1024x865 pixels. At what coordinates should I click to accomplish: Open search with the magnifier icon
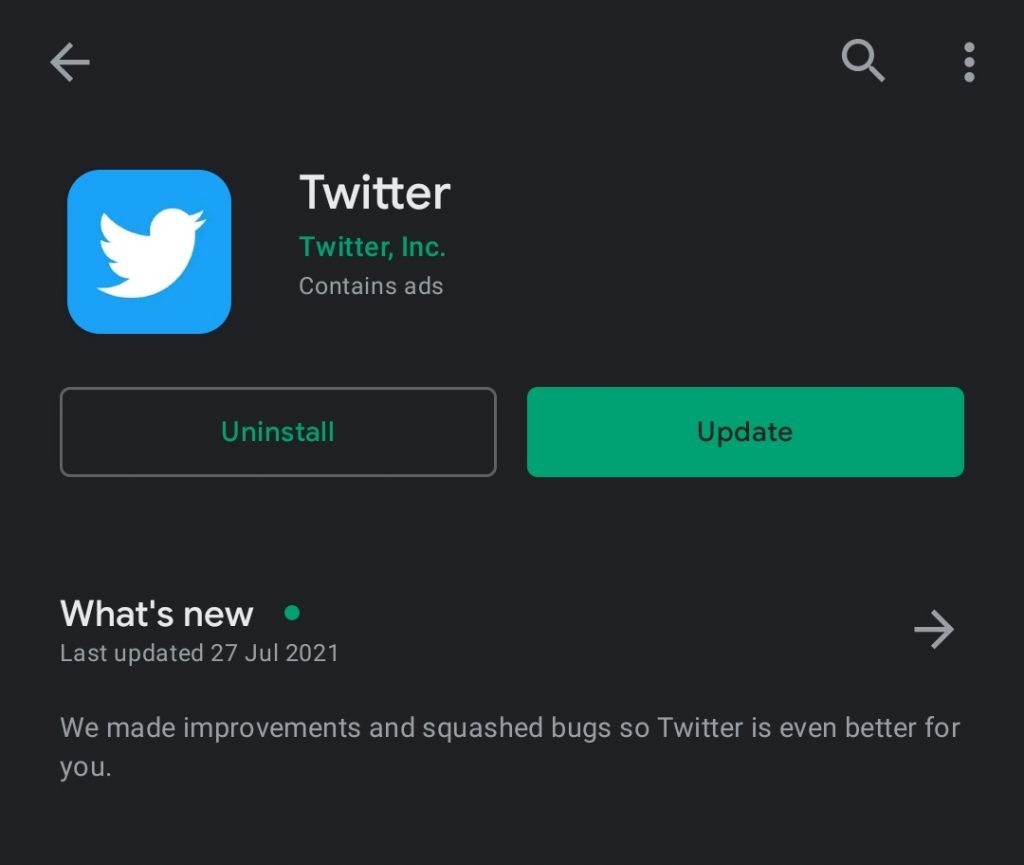862,62
